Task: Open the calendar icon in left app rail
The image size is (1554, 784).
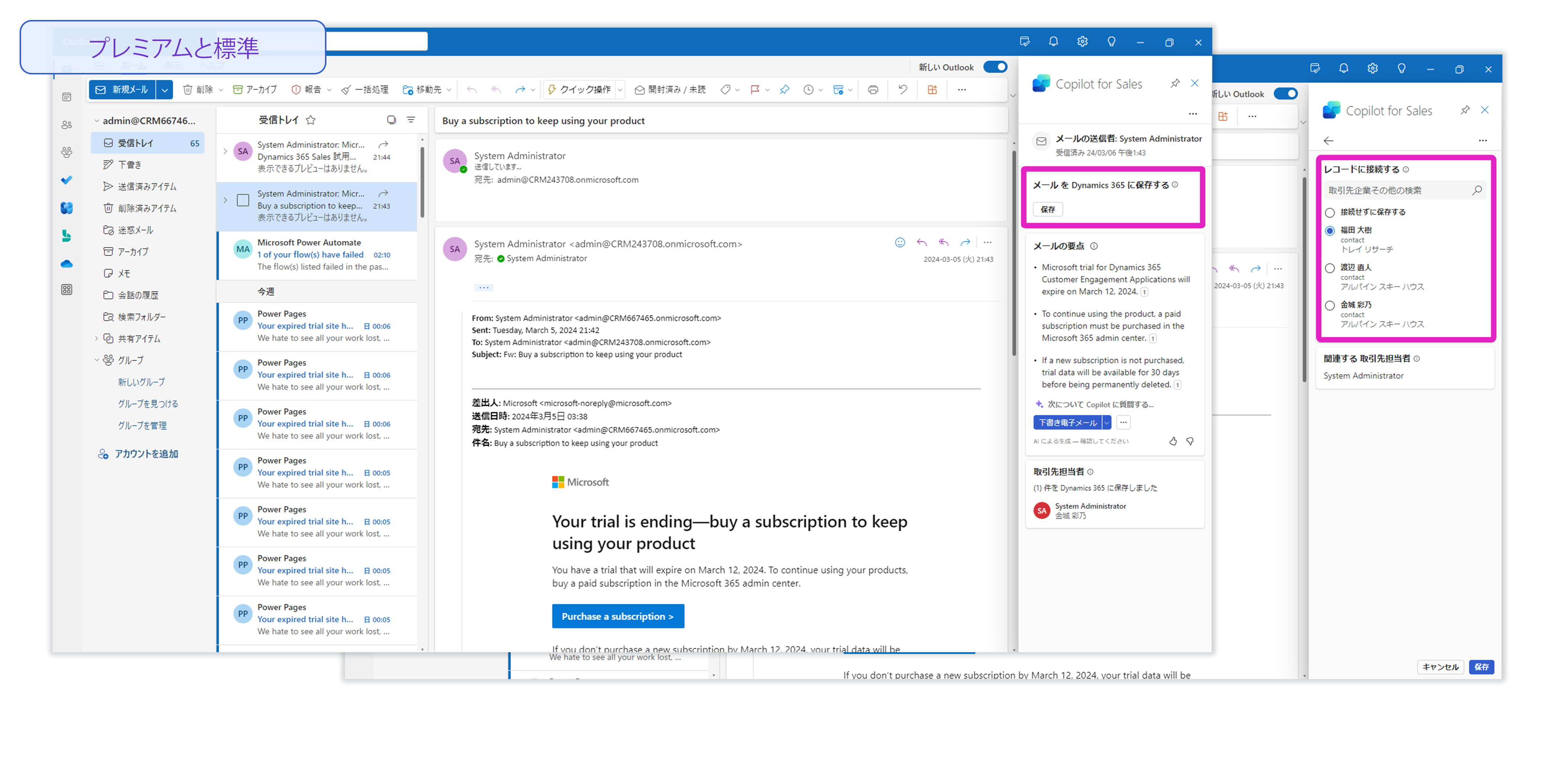Action: 66,97
